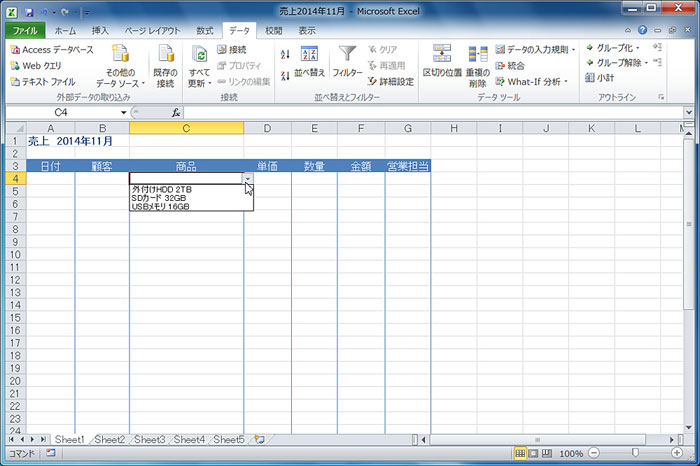Expand the What-If 分析 menu

tap(536, 82)
